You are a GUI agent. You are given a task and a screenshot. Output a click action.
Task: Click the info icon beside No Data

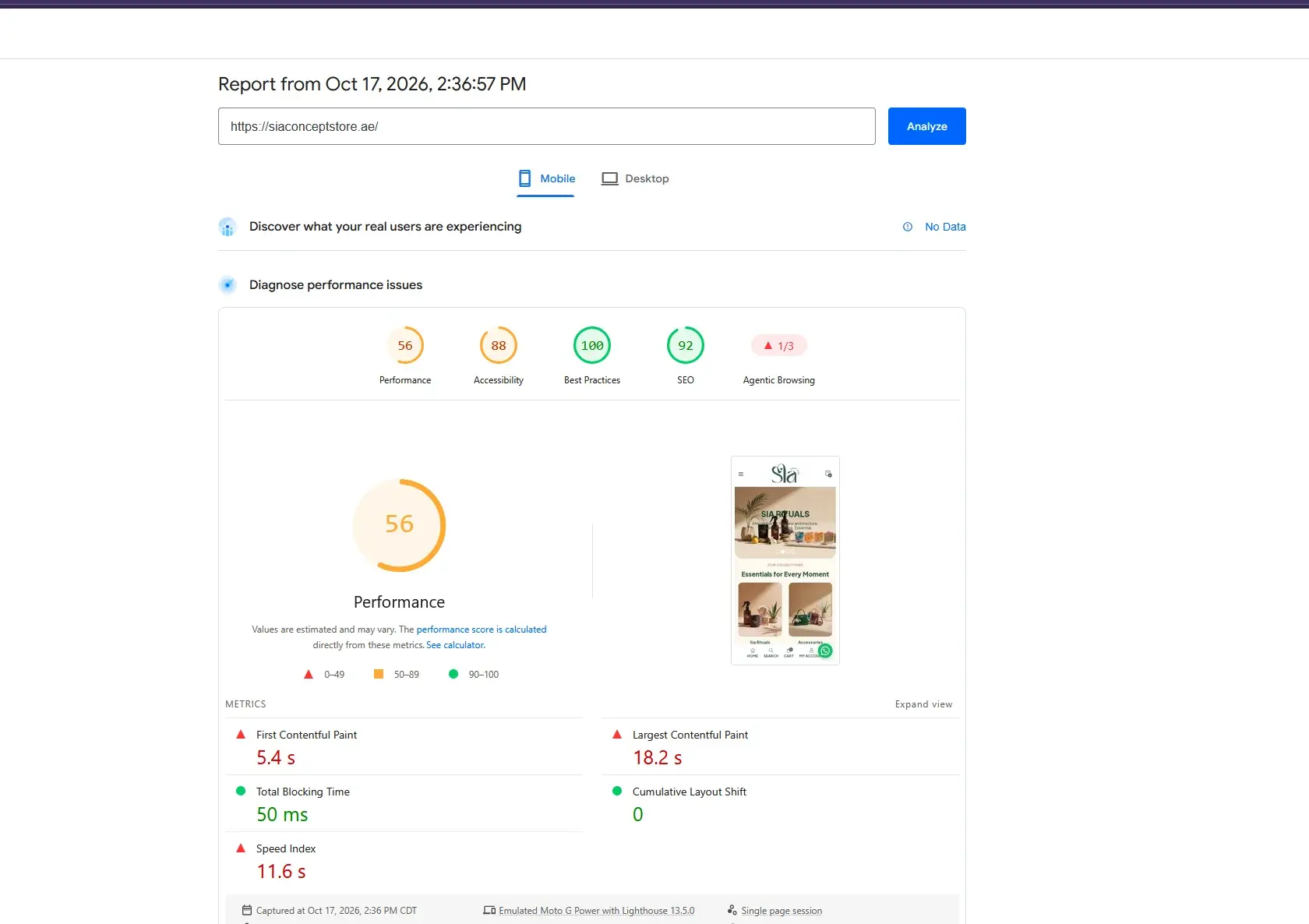click(x=908, y=227)
